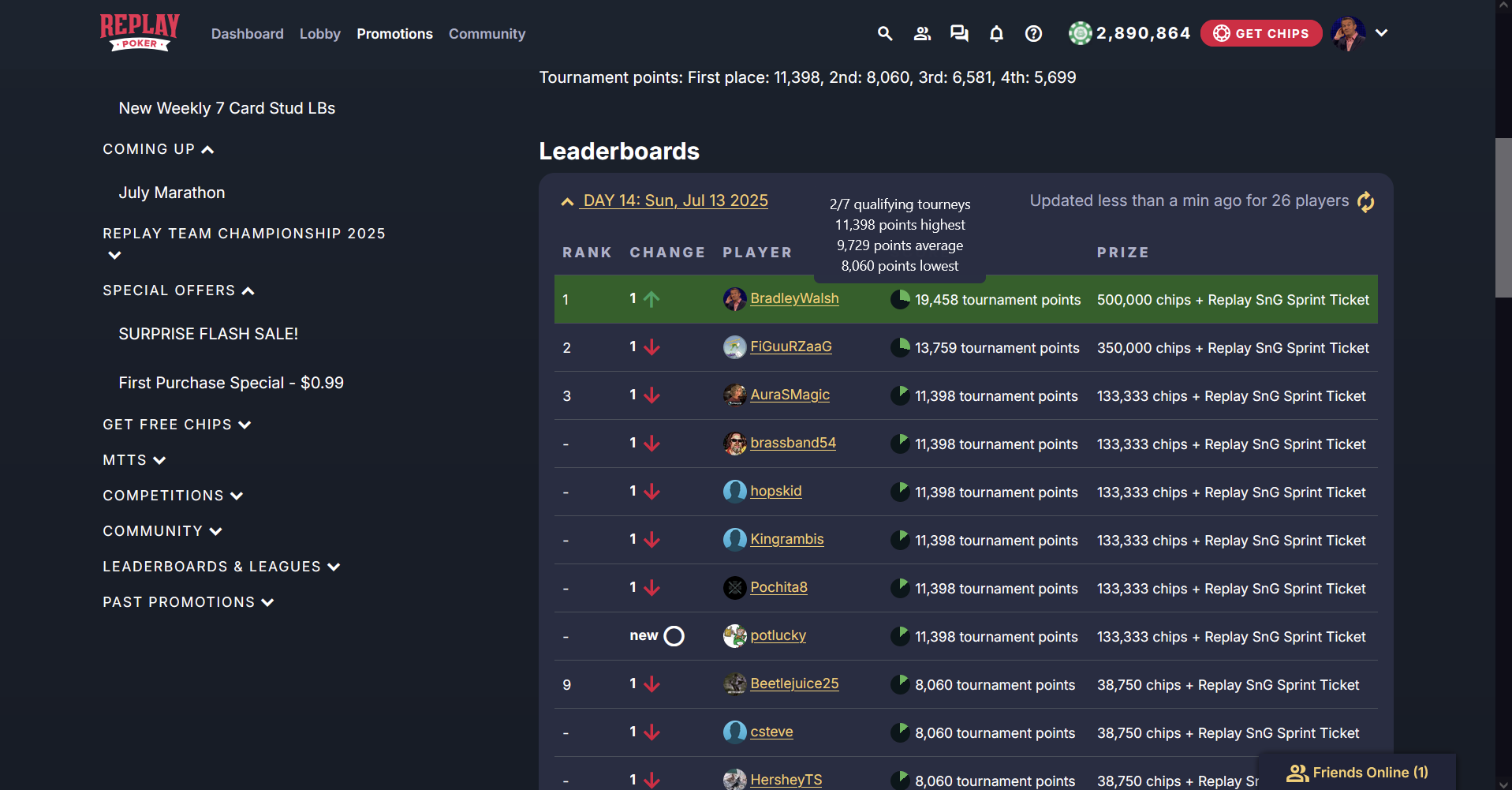
Task: Open the account dropdown arrow
Action: 1381,33
